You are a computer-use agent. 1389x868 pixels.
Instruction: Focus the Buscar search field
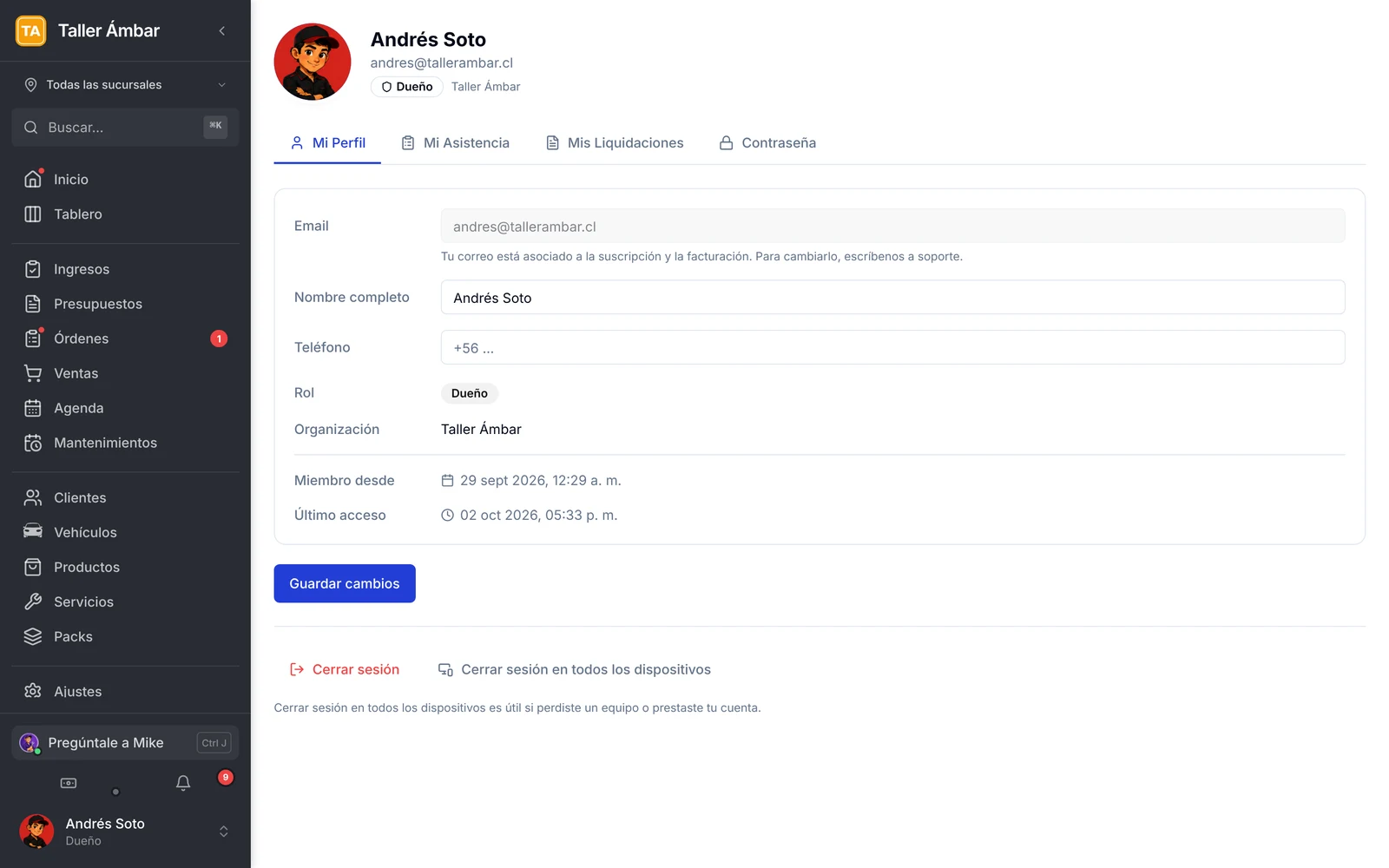pyautogui.click(x=125, y=127)
